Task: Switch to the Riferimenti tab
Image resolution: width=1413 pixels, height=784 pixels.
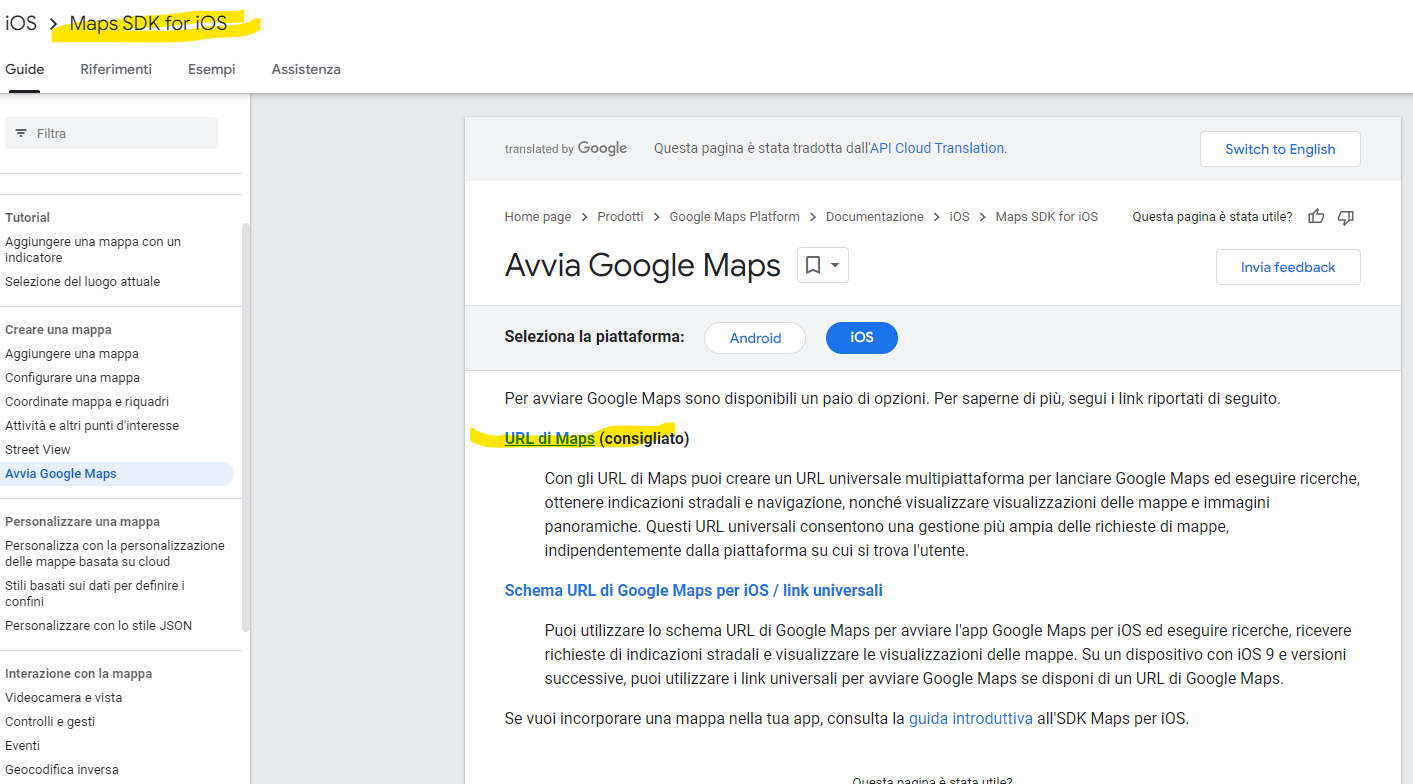Action: click(116, 69)
